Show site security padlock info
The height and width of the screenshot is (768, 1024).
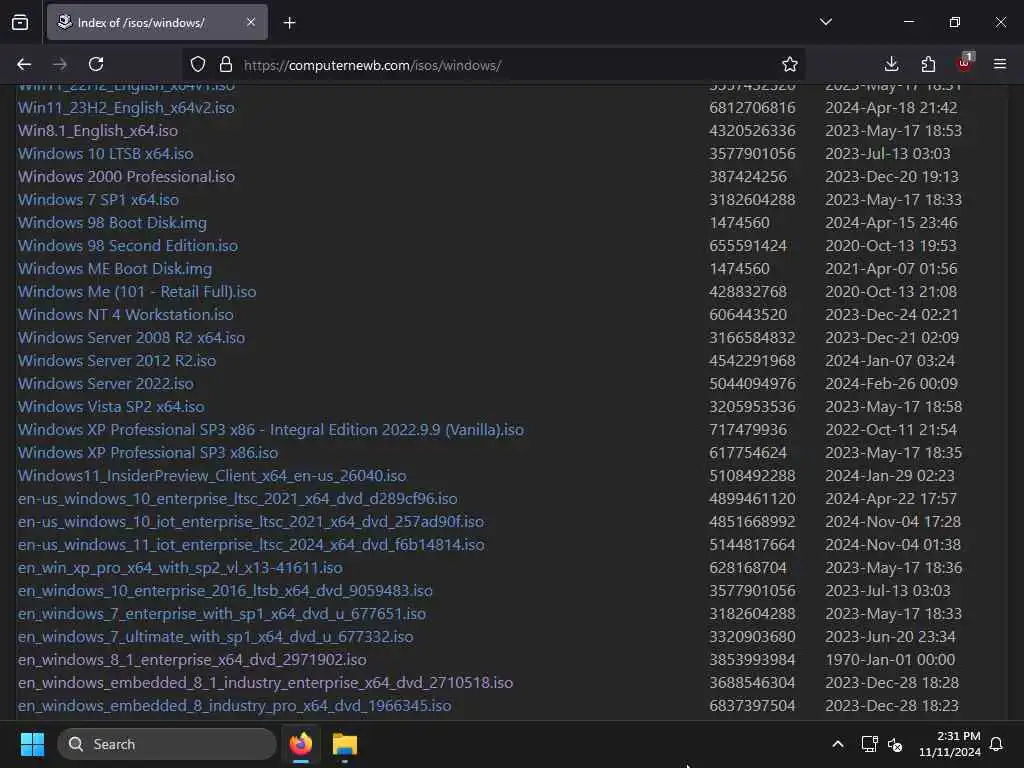(x=226, y=64)
